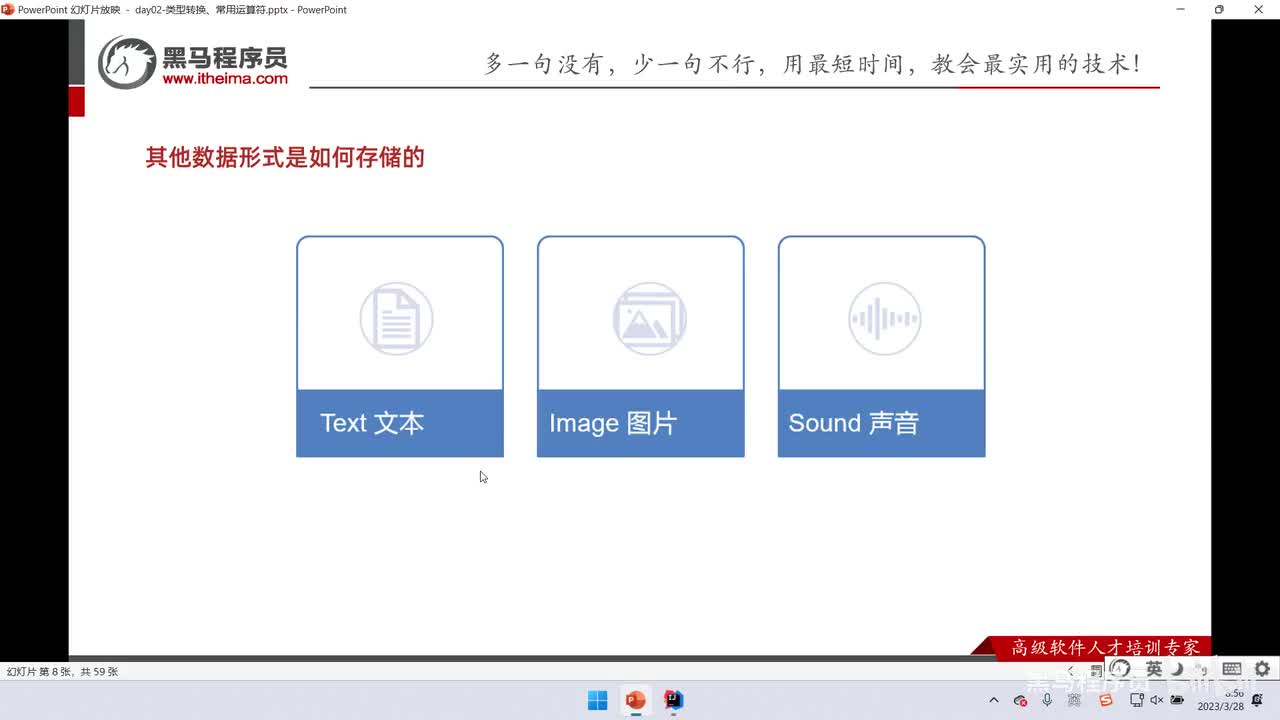Image resolution: width=1280 pixels, height=720 pixels.
Task: Toggle the moon icon on IME bar
Action: pos(1177,669)
